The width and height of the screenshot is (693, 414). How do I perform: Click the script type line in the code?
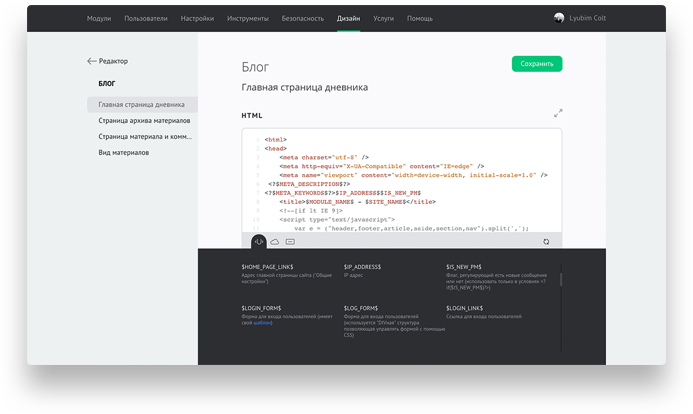[x=337, y=220]
